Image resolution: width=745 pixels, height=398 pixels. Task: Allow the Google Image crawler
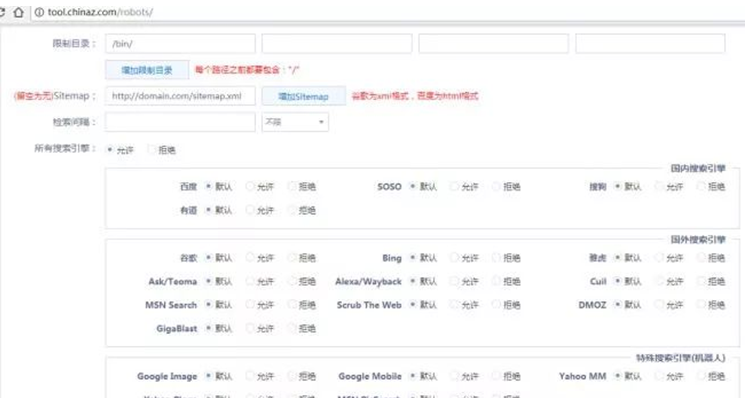(x=250, y=376)
